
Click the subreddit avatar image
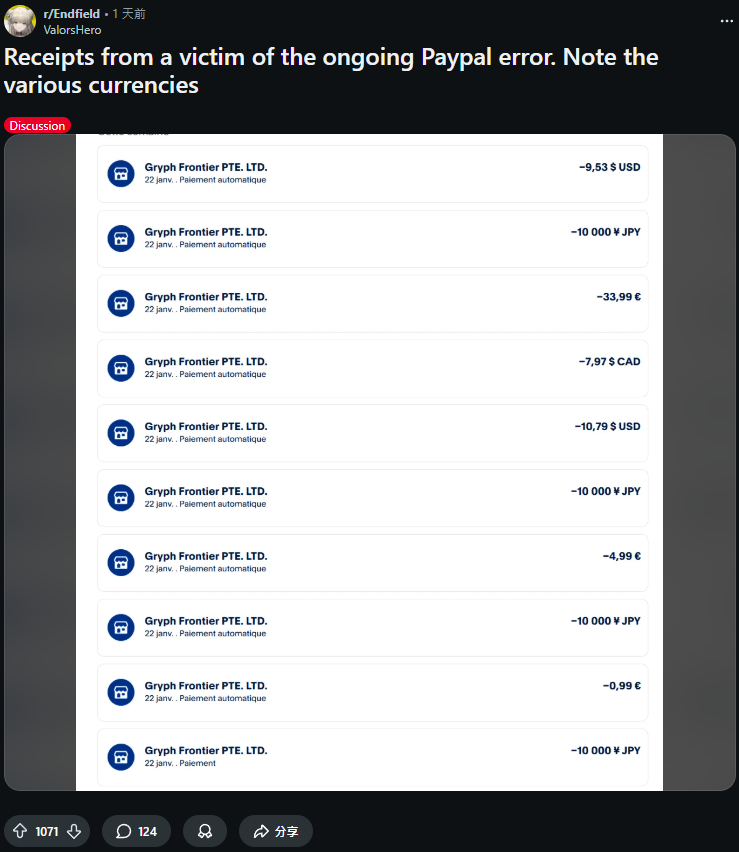(x=20, y=21)
